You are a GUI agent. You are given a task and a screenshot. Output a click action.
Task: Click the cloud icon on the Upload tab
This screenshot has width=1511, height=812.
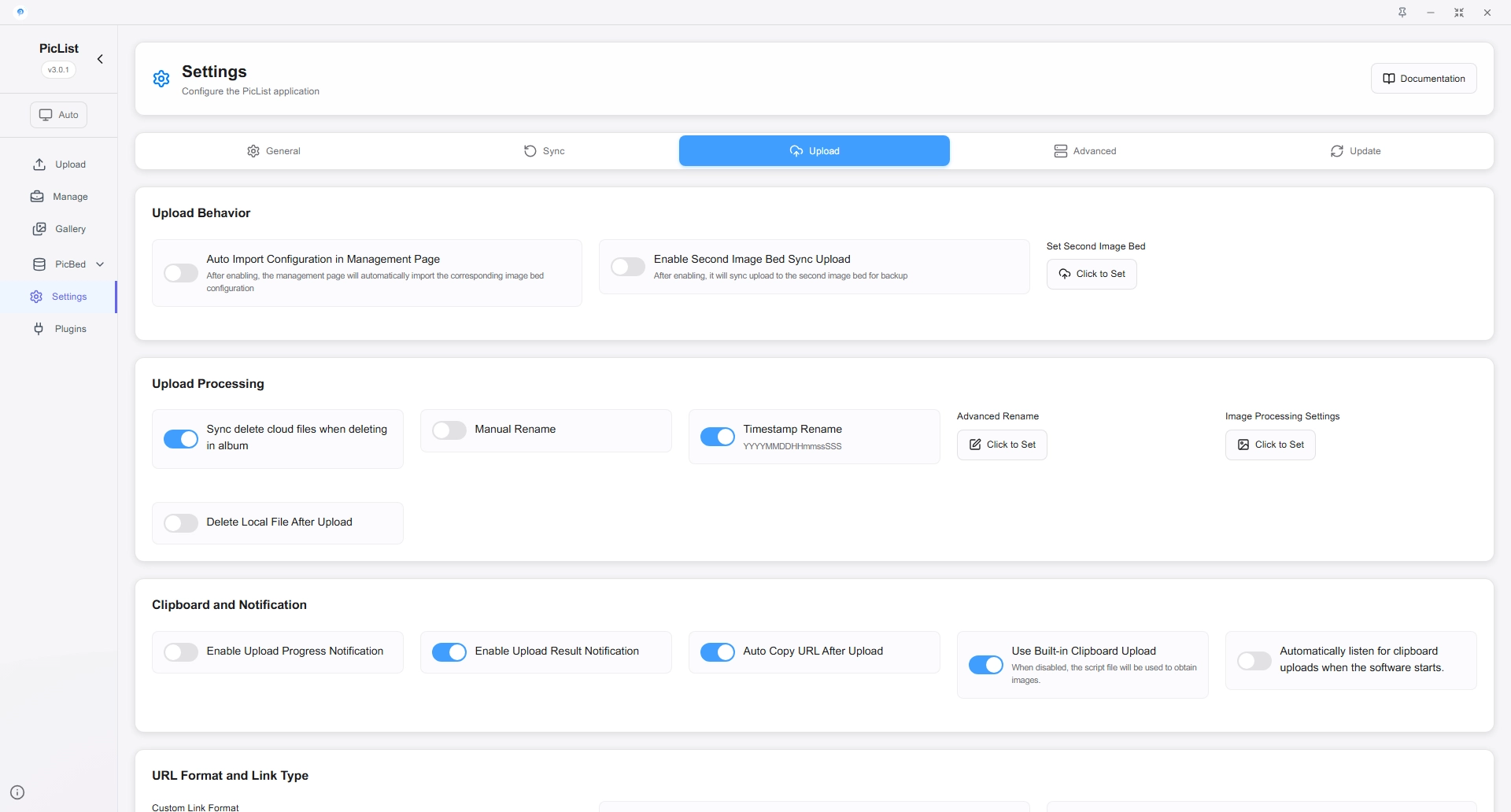click(796, 151)
